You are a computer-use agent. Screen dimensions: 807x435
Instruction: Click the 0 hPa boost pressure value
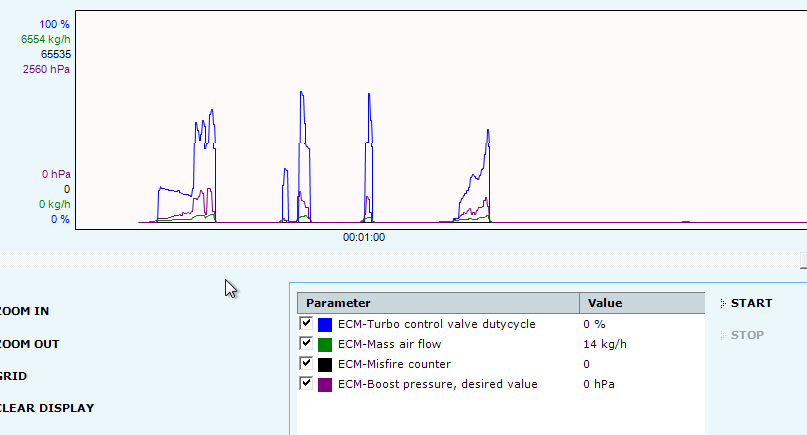pos(598,384)
